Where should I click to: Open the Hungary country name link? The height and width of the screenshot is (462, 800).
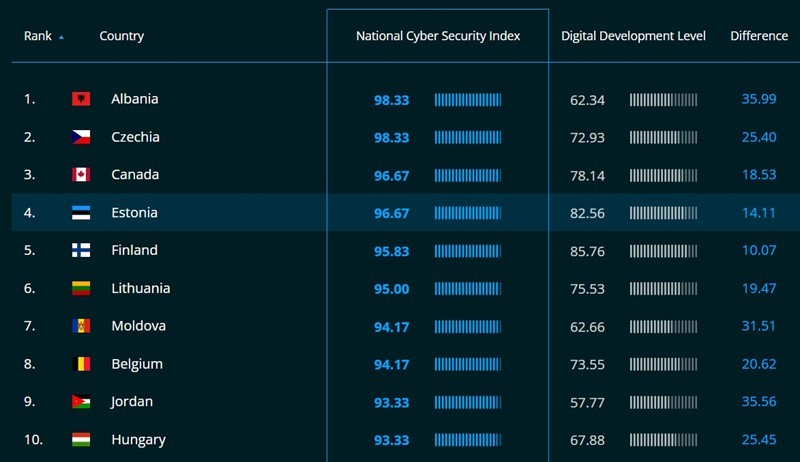[x=138, y=440]
